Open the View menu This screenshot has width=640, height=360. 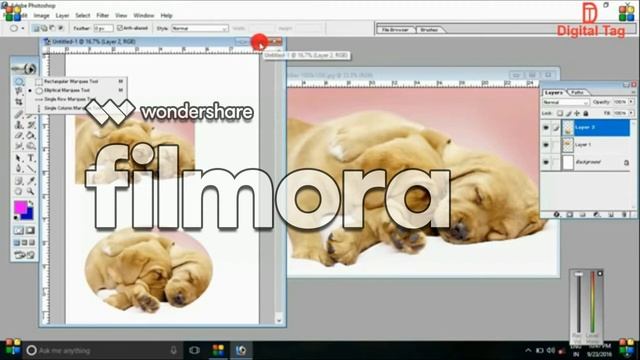121,16
